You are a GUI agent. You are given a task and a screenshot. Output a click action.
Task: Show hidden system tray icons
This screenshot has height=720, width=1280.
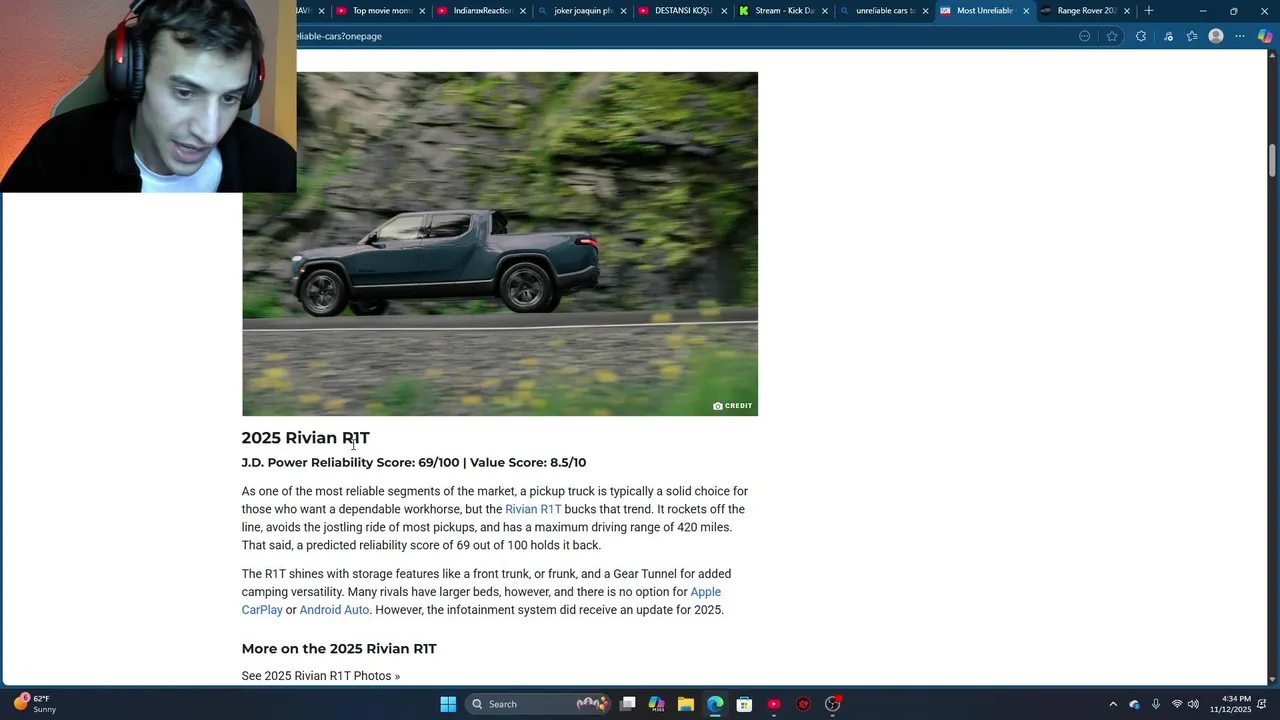click(1113, 704)
